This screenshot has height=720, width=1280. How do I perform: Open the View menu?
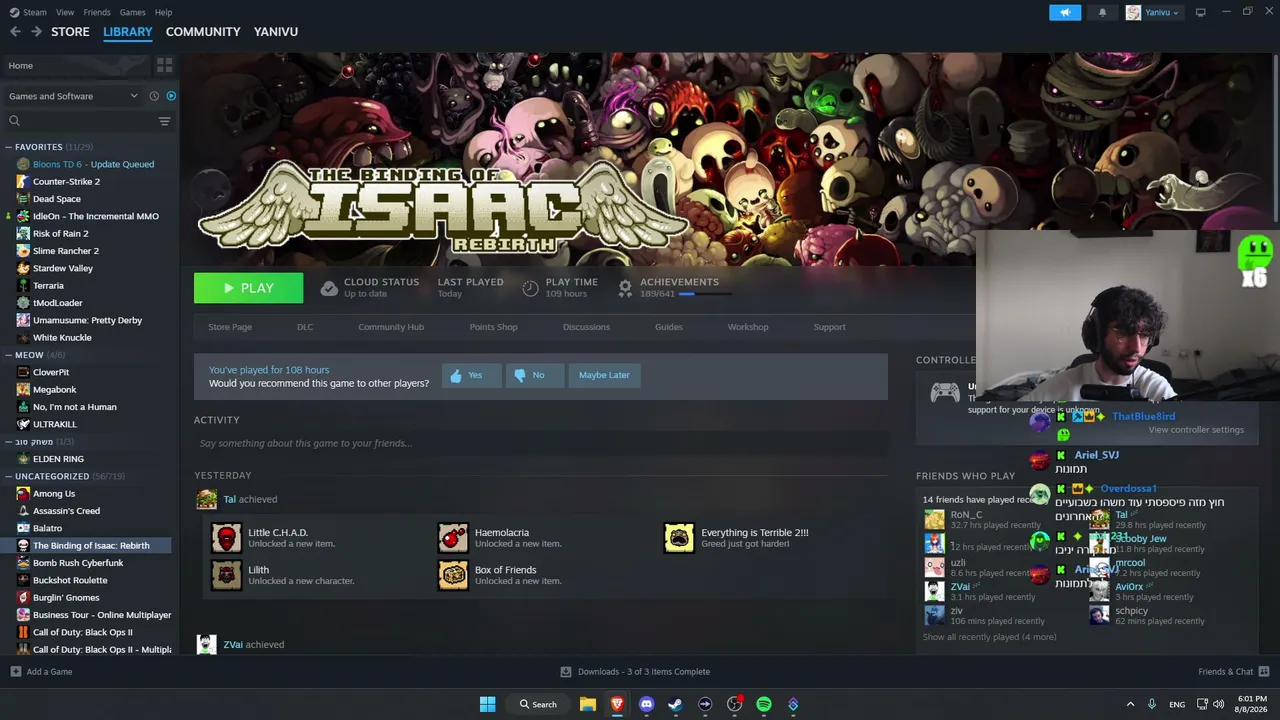(65, 12)
